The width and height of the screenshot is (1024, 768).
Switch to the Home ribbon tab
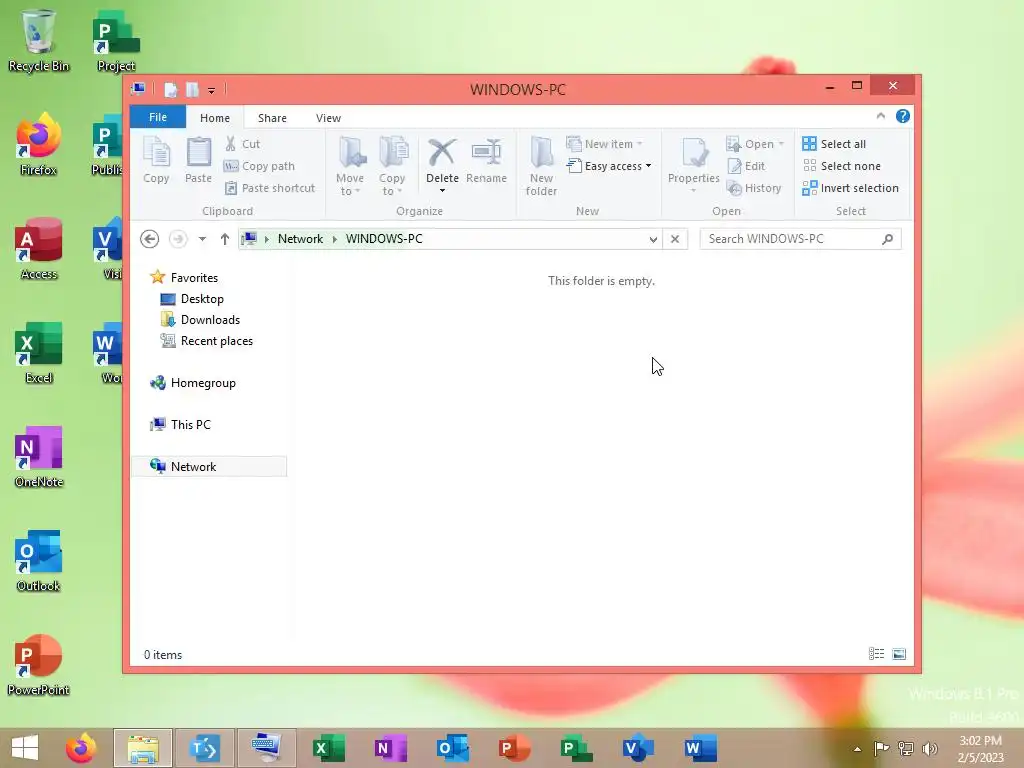[x=215, y=118]
